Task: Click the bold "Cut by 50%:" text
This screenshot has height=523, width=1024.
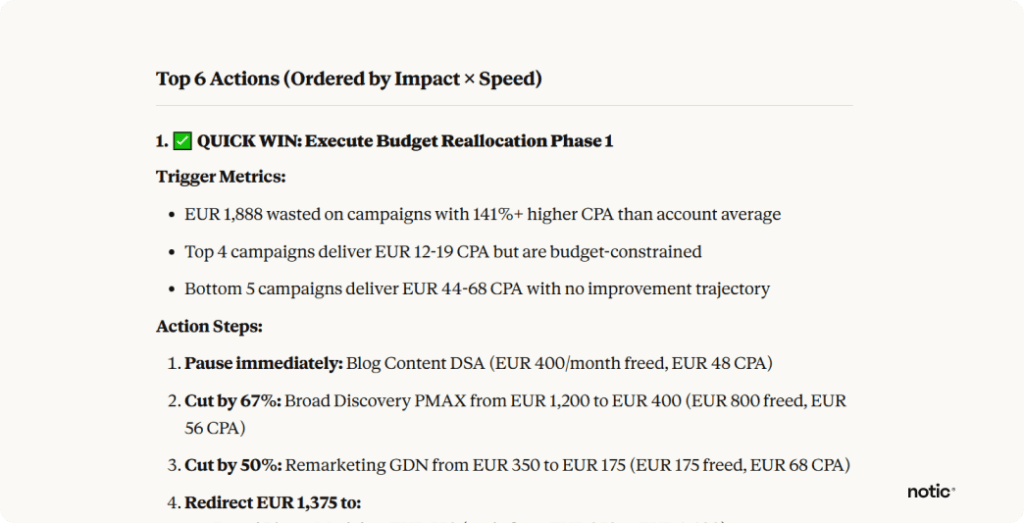Action: 232,465
